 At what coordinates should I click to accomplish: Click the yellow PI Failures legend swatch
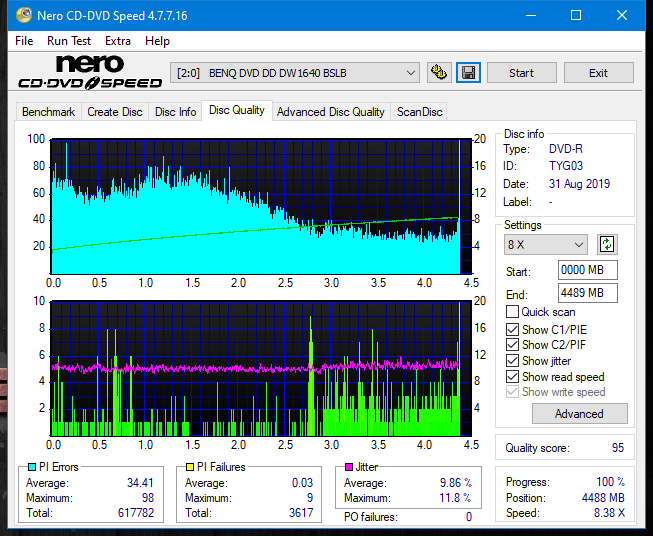(189, 467)
